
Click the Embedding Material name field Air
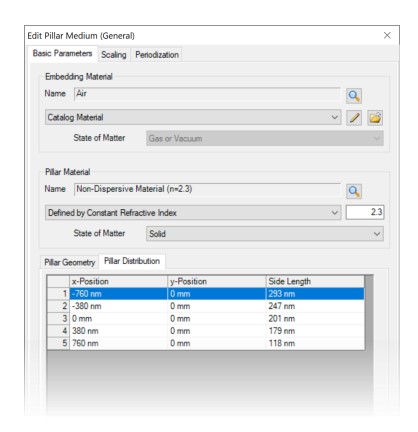(x=207, y=94)
